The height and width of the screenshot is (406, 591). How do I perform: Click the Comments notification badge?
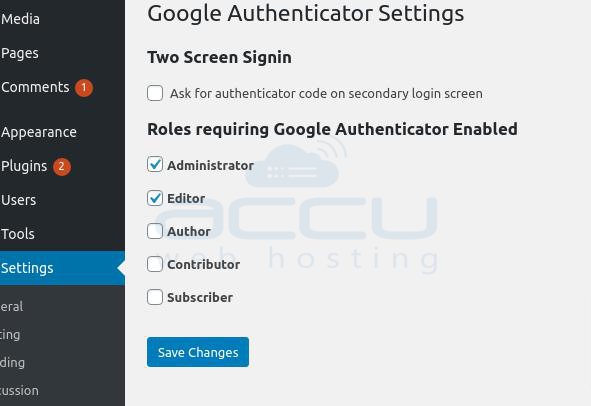tap(84, 88)
